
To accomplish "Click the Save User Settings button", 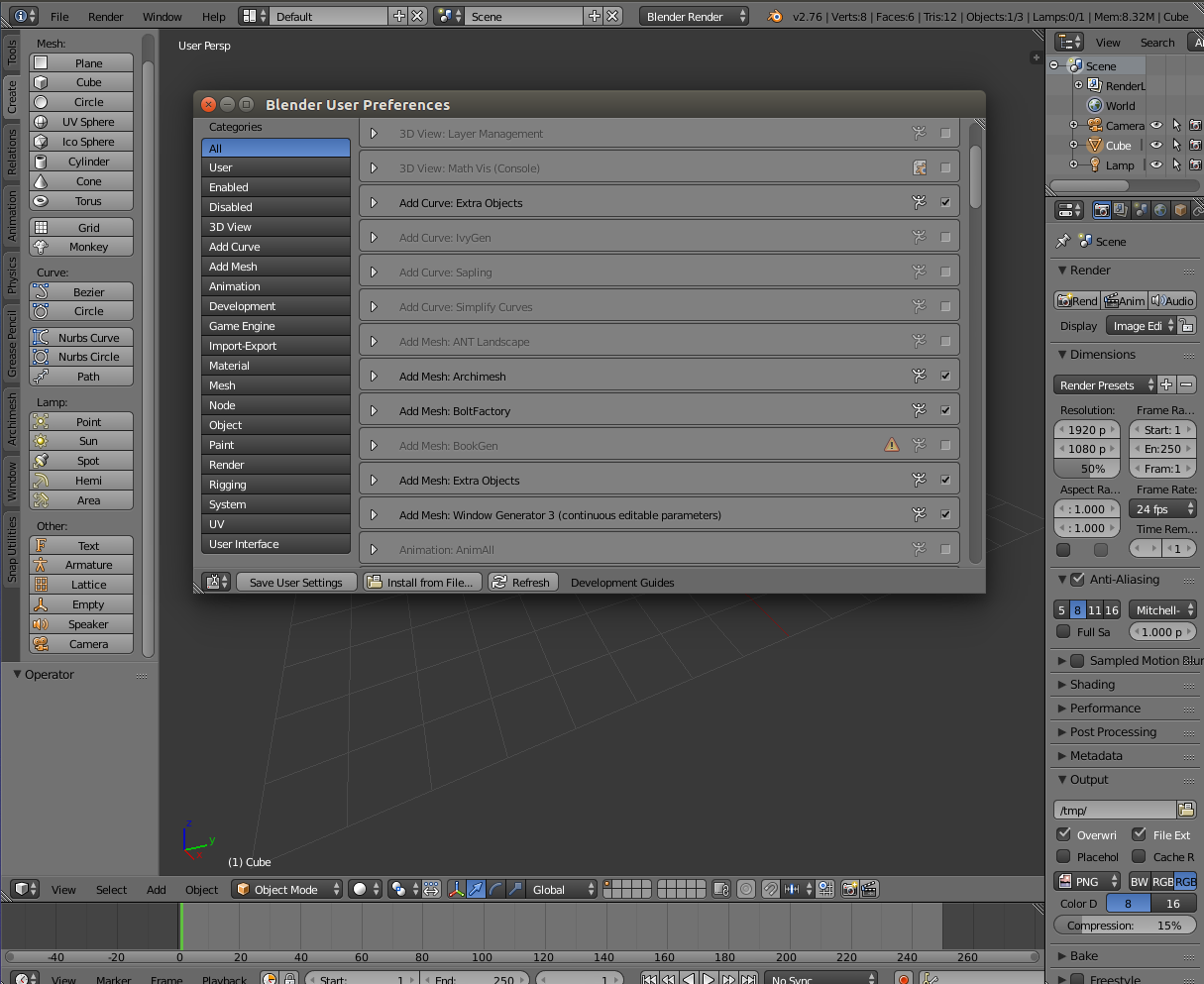I will pos(295,583).
